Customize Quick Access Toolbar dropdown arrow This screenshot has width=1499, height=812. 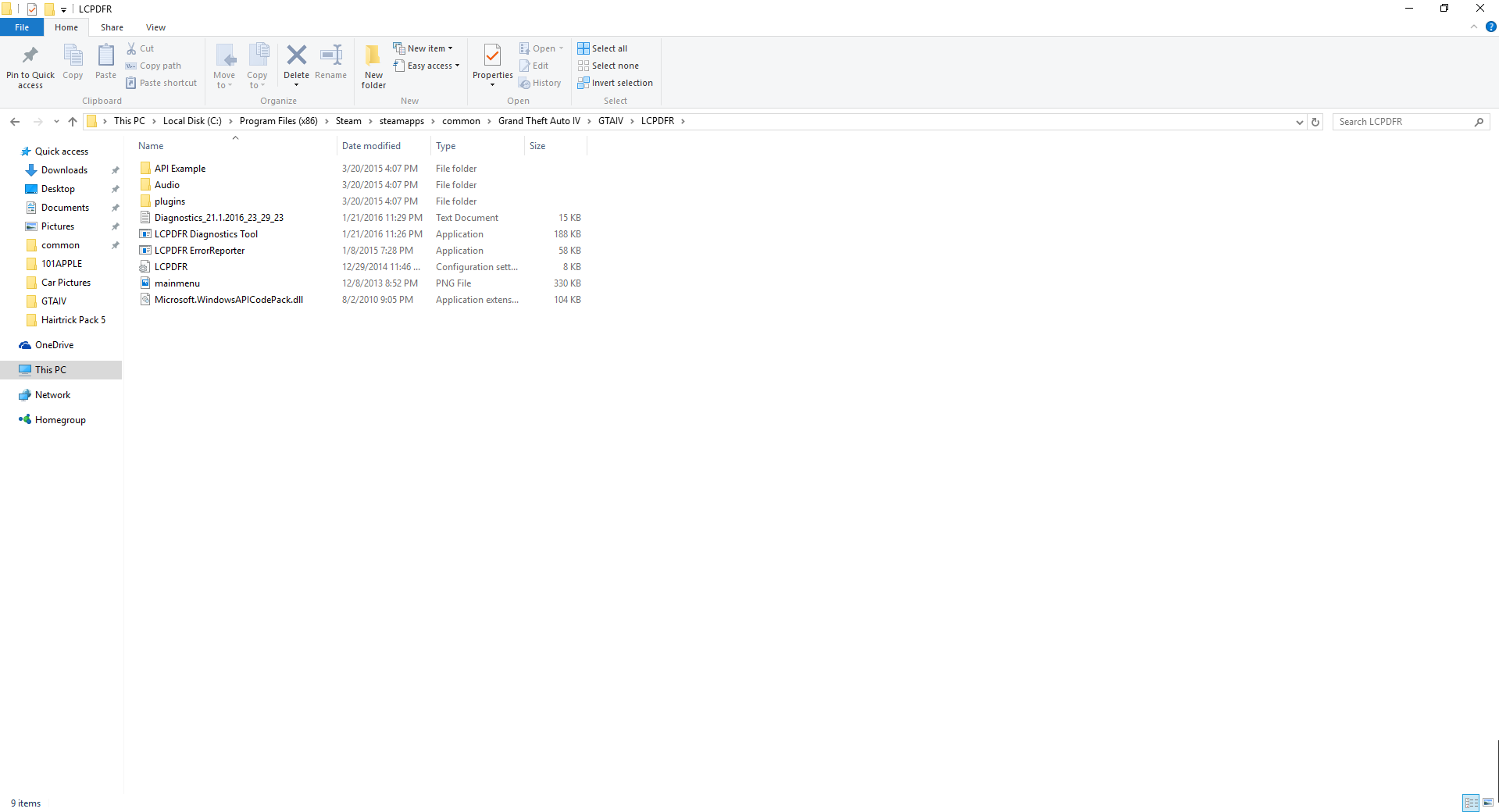click(x=63, y=9)
